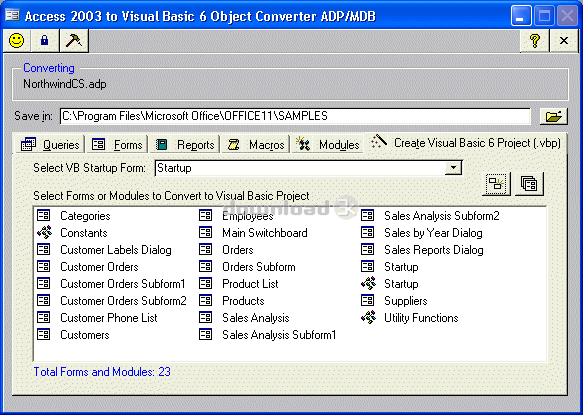
Task: Switch to the Modules tab
Action: pyautogui.click(x=328, y=144)
